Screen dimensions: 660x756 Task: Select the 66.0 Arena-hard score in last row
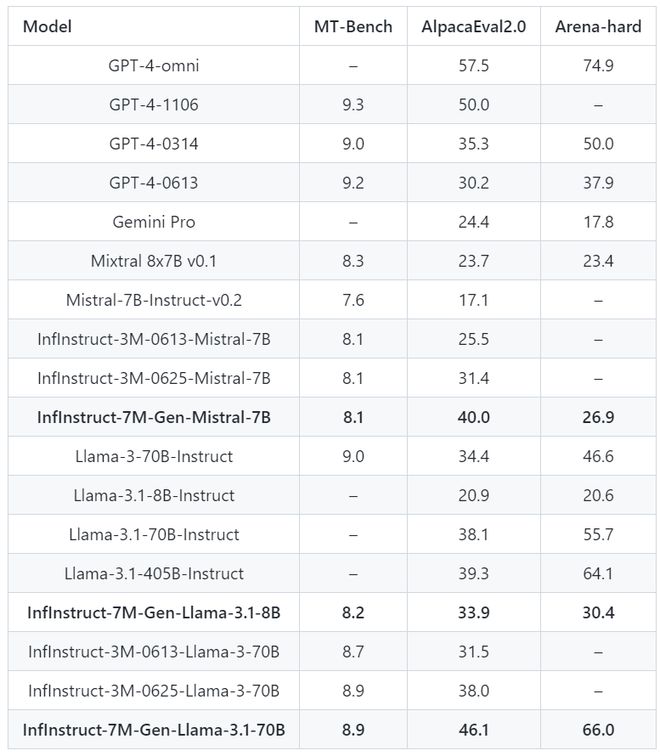[598, 729]
